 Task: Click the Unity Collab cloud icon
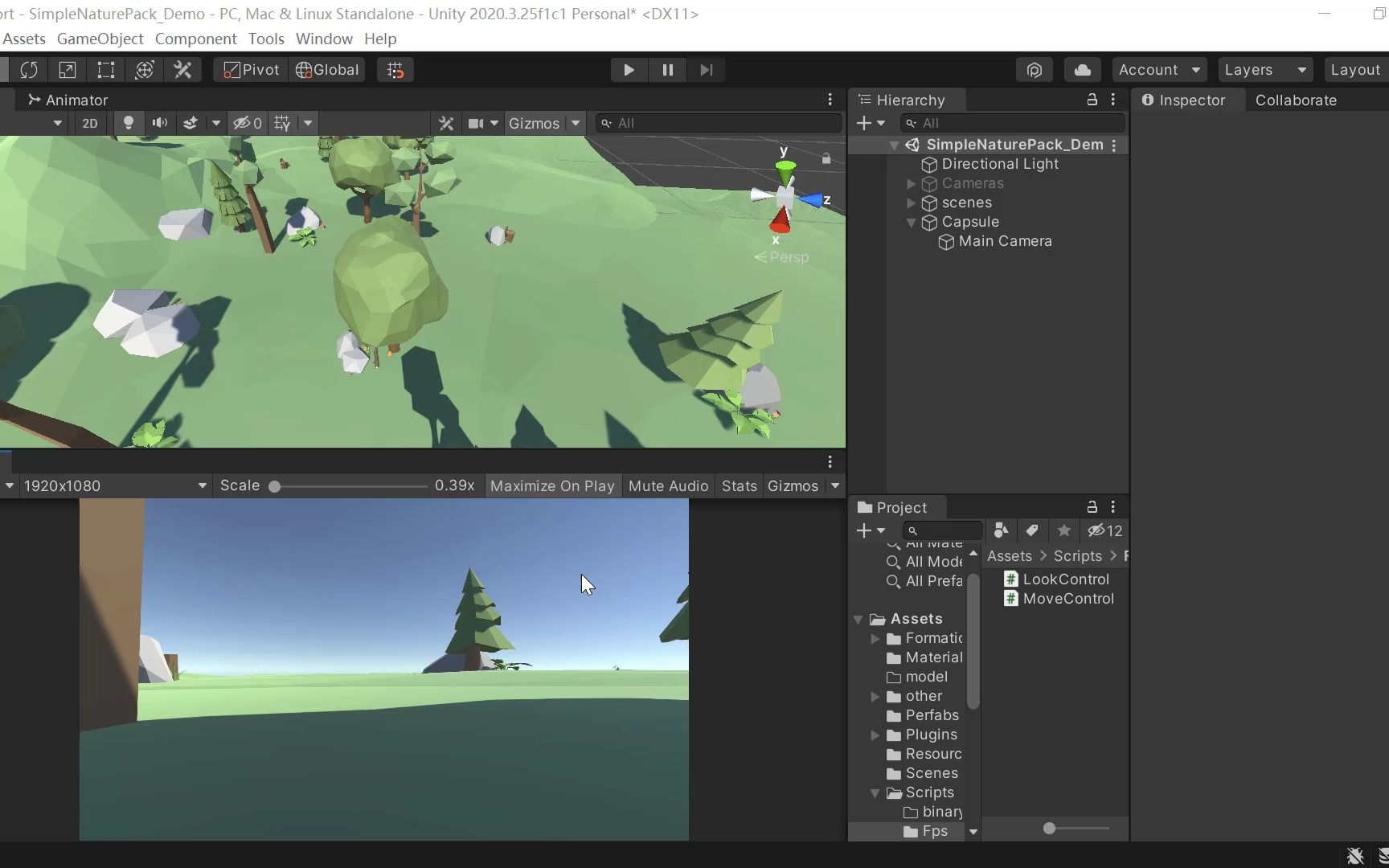coord(1081,70)
